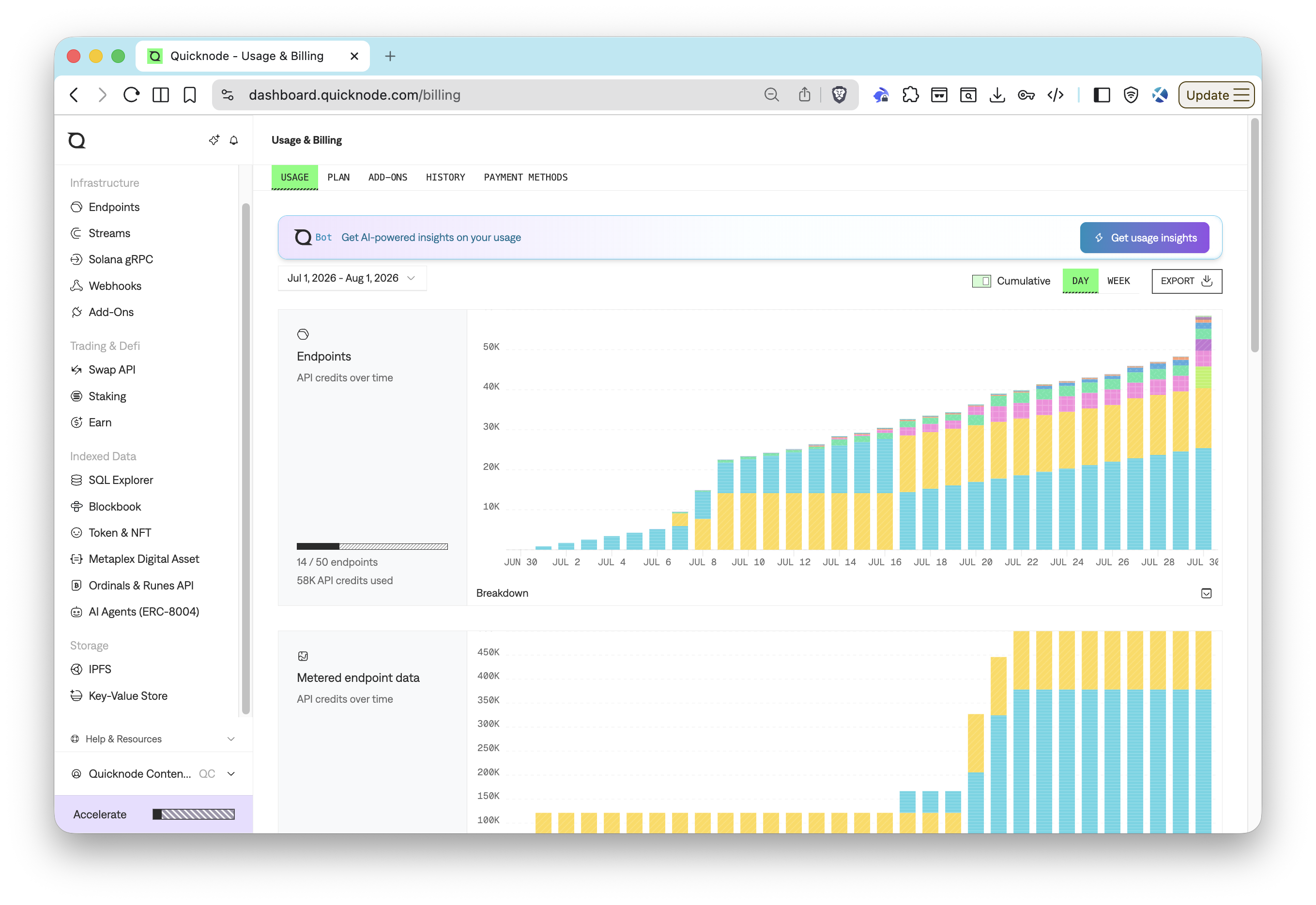Image resolution: width=1316 pixels, height=905 pixels.
Task: Open AI Agents (ERC-8004)
Action: (143, 612)
